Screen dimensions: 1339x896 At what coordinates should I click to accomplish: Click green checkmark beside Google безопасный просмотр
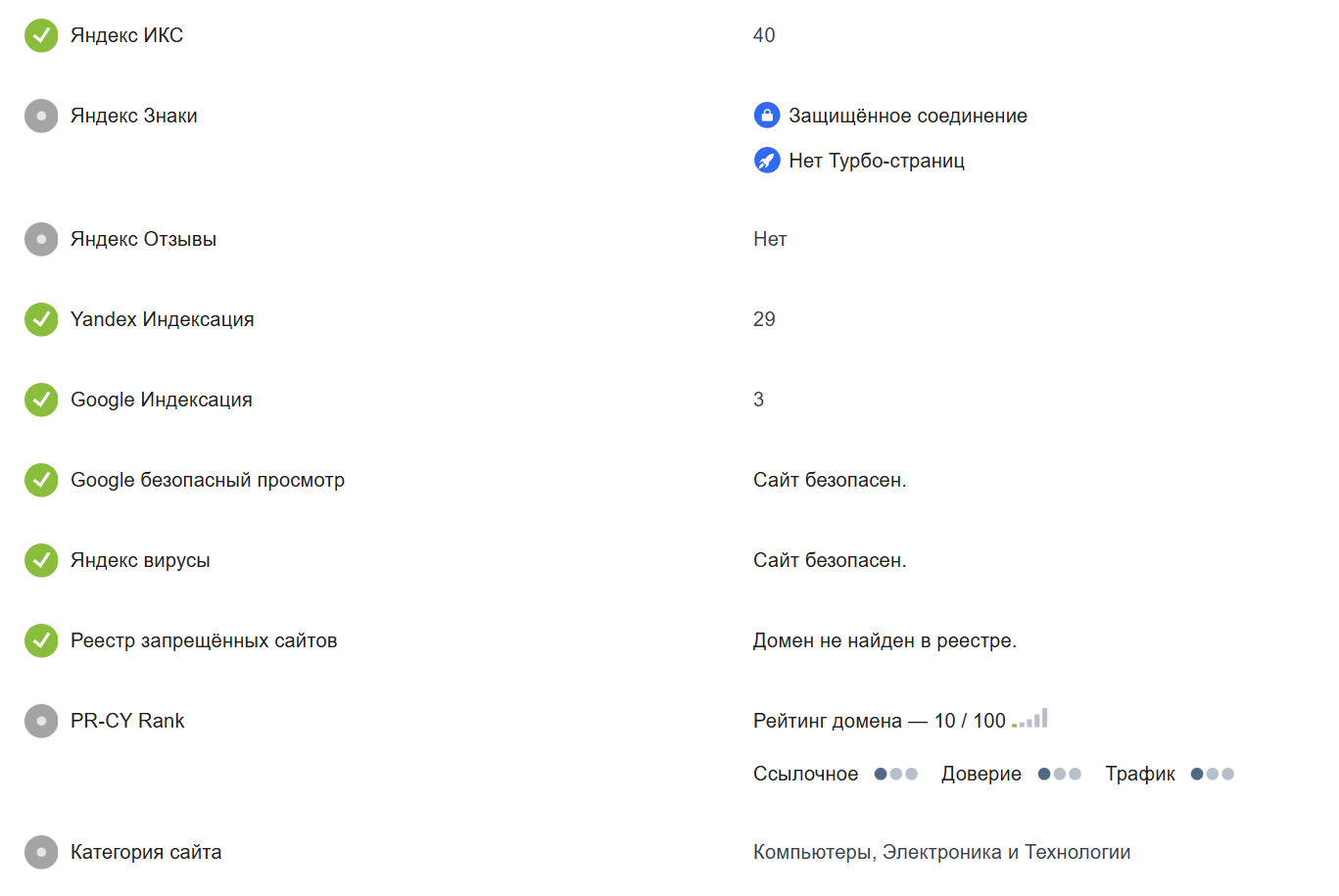click(41, 480)
